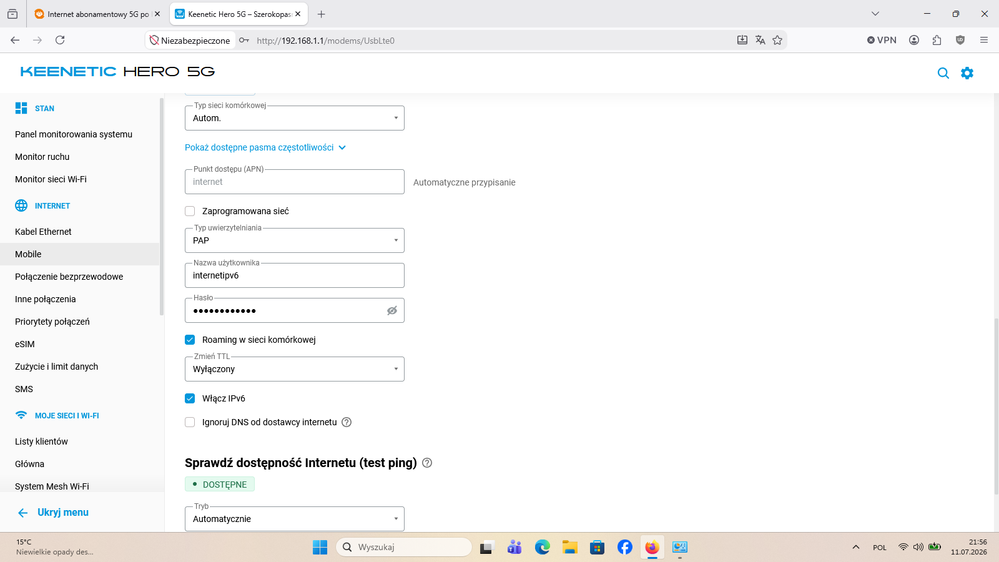The image size is (999, 562).
Task: Open Inne połączenia page
Action: (x=45, y=299)
